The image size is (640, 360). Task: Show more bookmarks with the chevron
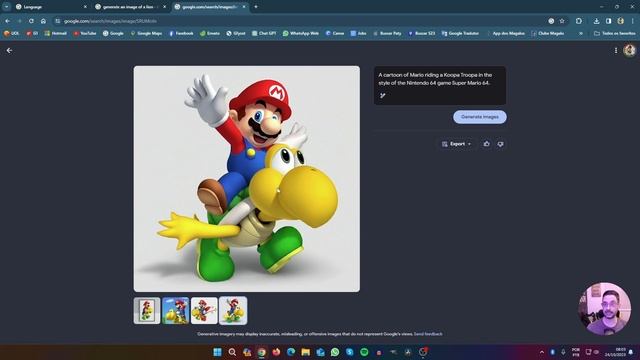(x=581, y=33)
